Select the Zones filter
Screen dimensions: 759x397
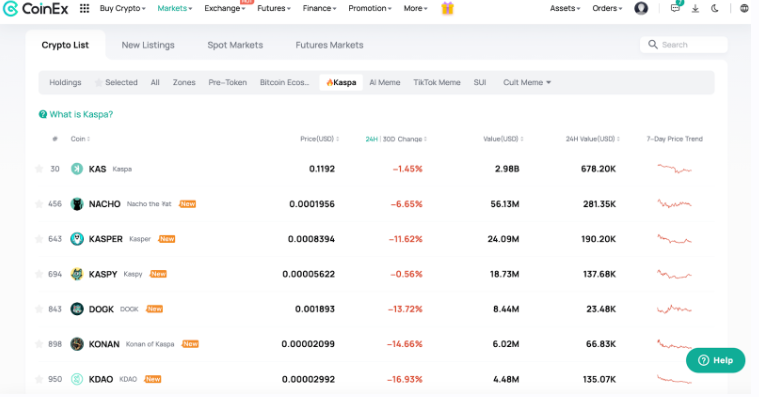(184, 82)
